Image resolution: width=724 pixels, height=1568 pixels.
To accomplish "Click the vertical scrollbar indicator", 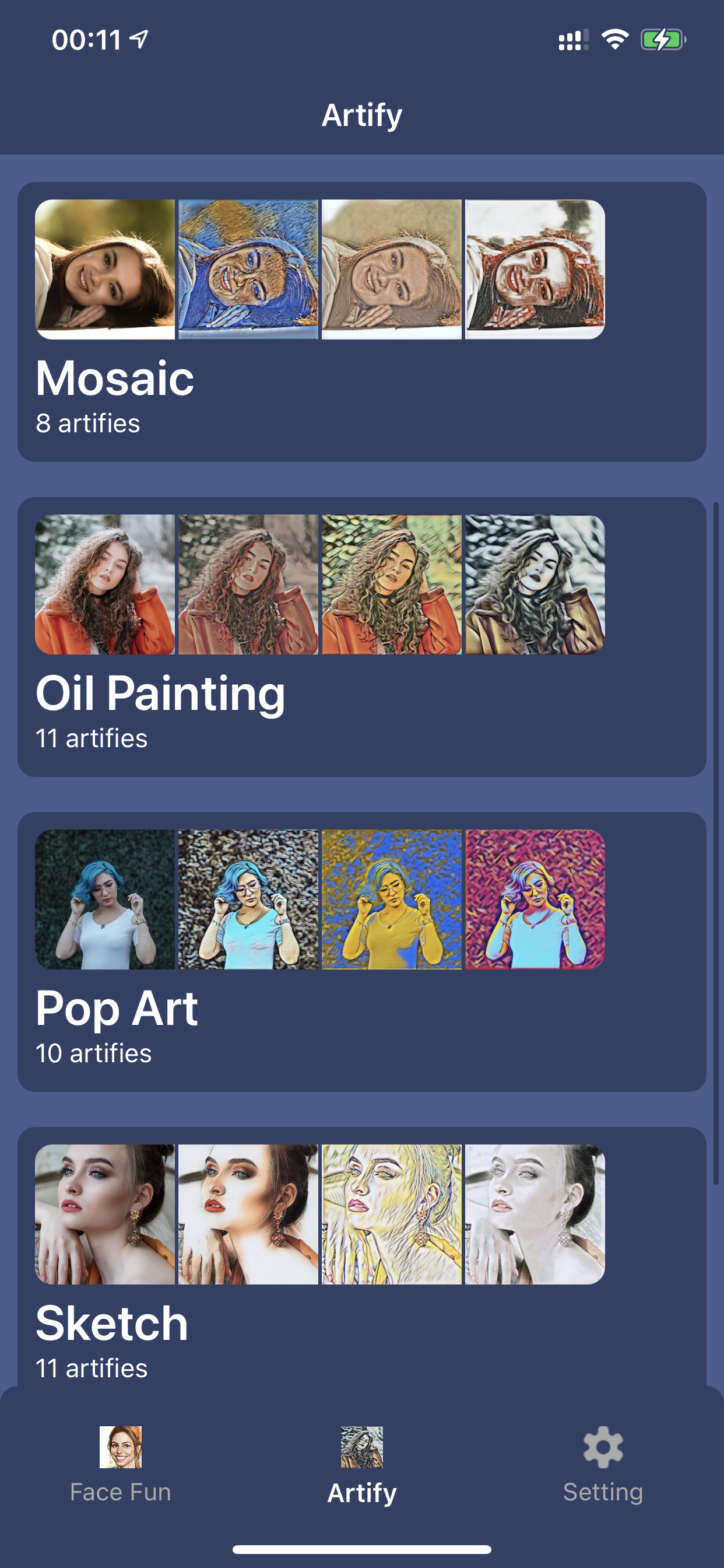I will click(x=716, y=843).
